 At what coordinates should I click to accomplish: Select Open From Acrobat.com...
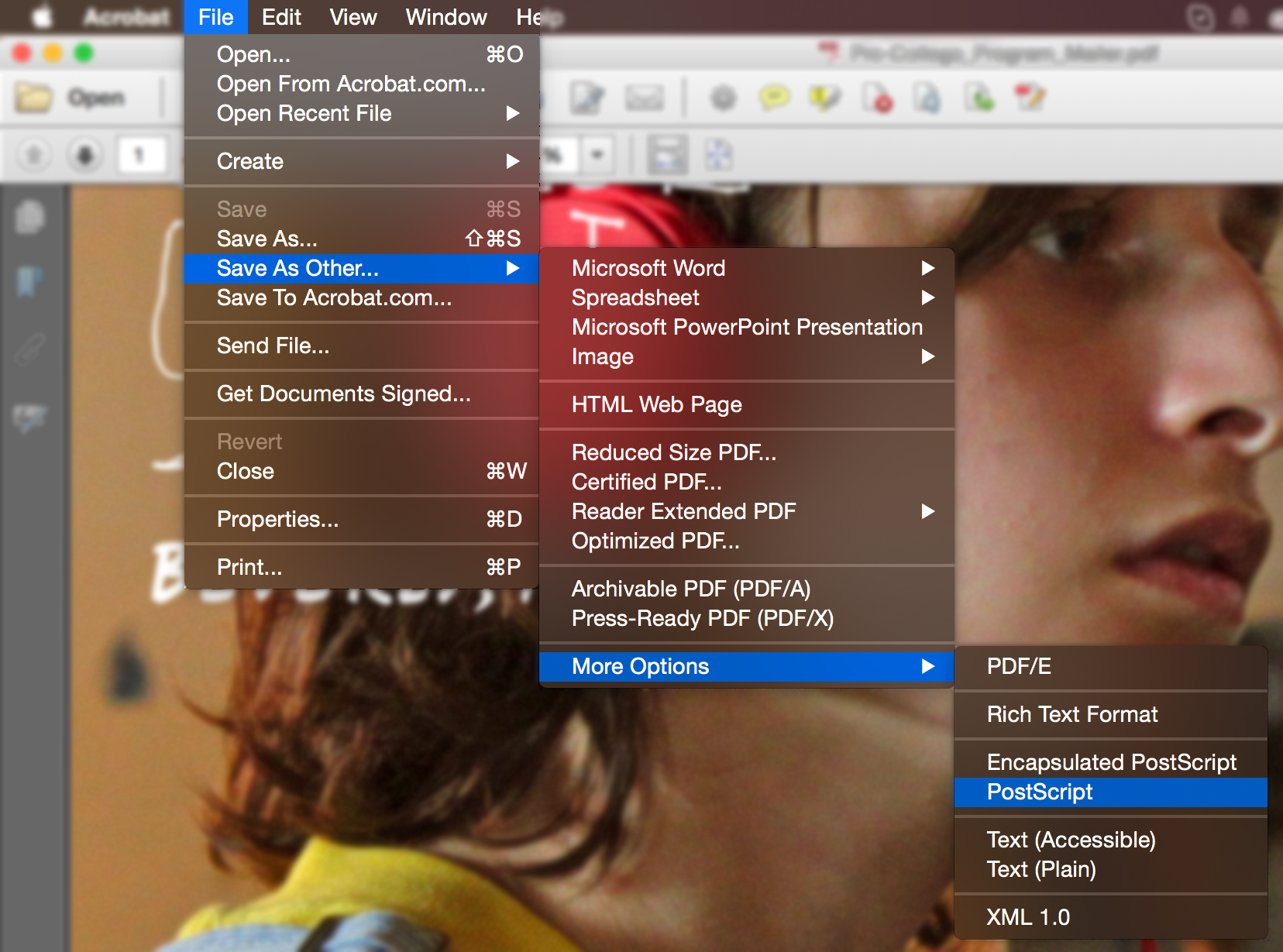[362, 84]
